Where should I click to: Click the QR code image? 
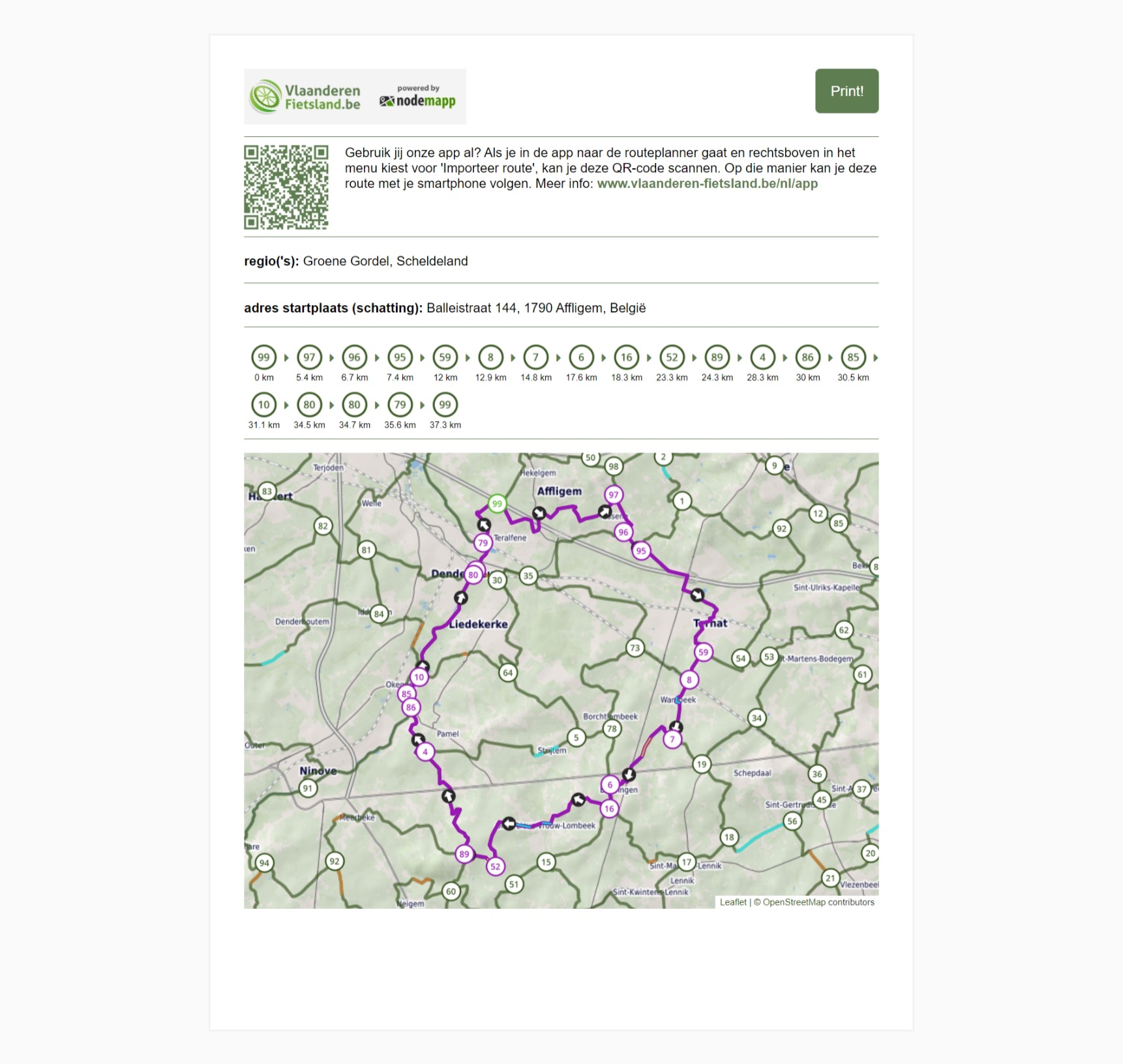pyautogui.click(x=286, y=187)
